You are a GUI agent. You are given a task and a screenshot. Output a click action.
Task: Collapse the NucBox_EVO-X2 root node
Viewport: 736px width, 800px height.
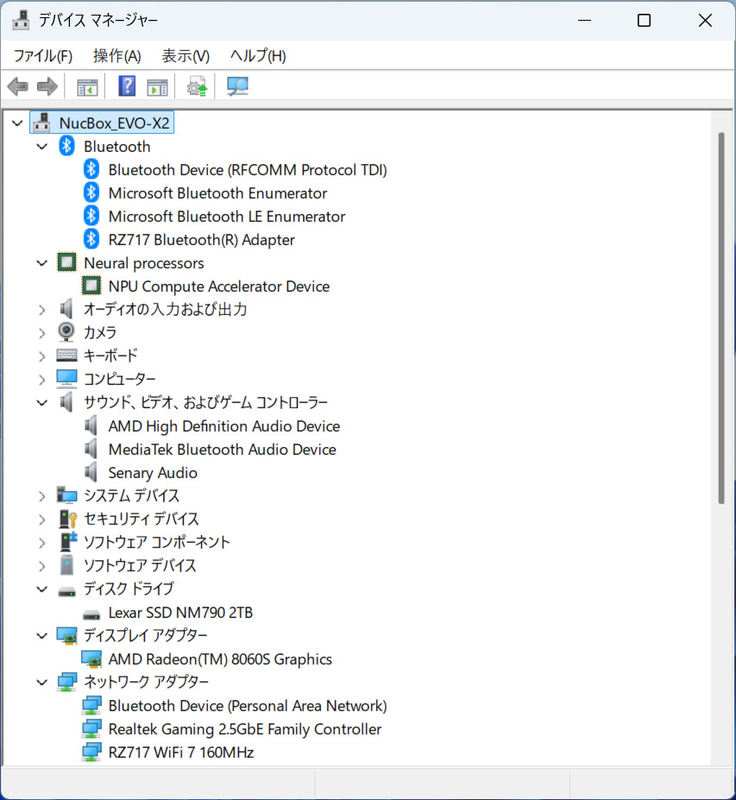point(18,123)
